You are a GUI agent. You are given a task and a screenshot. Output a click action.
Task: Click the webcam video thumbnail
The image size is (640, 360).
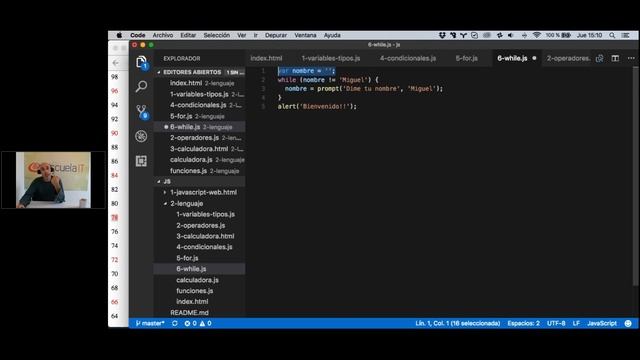tap(53, 180)
